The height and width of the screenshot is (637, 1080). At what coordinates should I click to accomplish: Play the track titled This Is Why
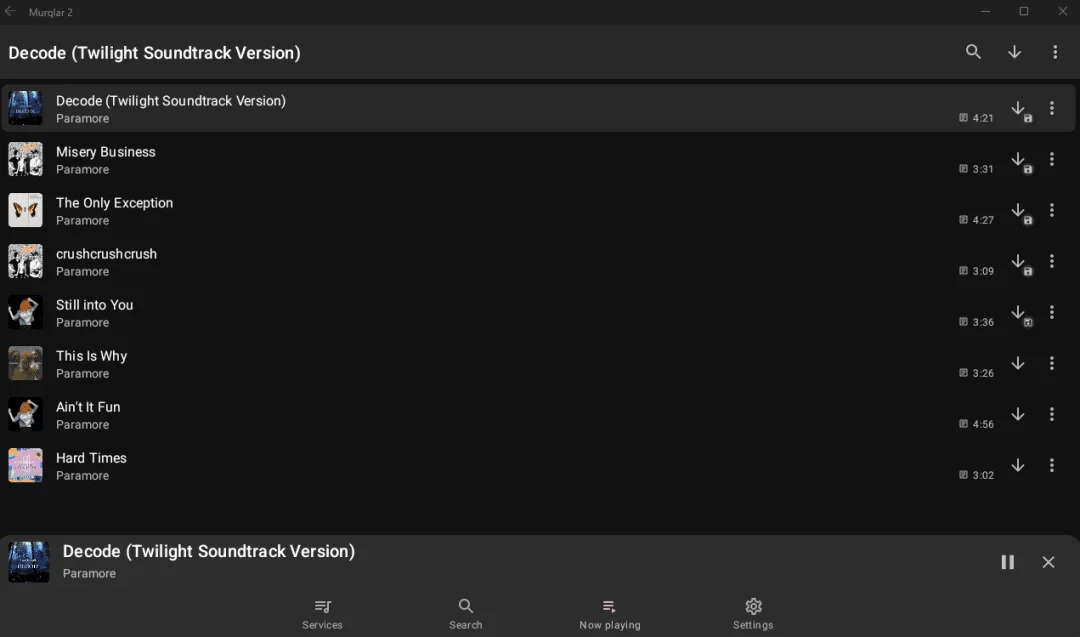point(92,356)
